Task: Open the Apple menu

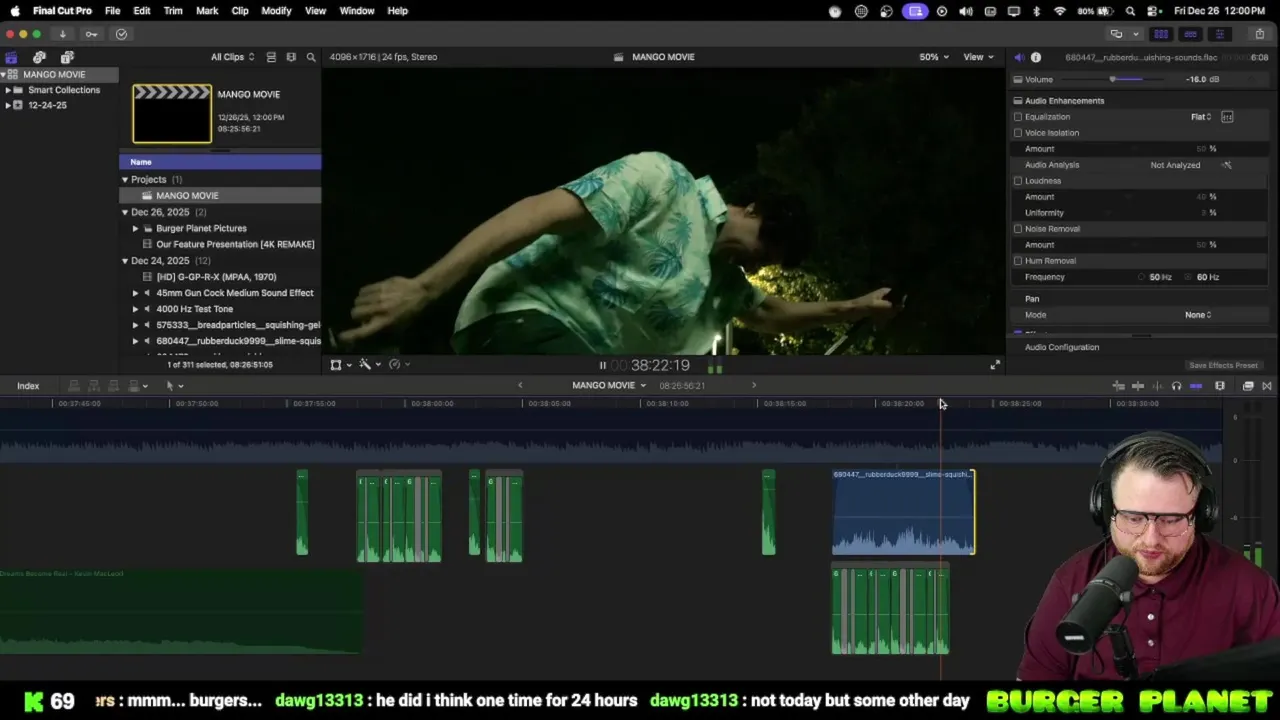Action: point(15,11)
